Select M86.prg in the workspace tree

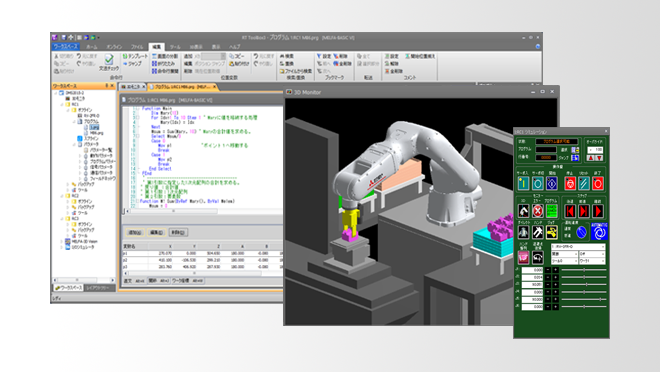pyautogui.click(x=96, y=133)
